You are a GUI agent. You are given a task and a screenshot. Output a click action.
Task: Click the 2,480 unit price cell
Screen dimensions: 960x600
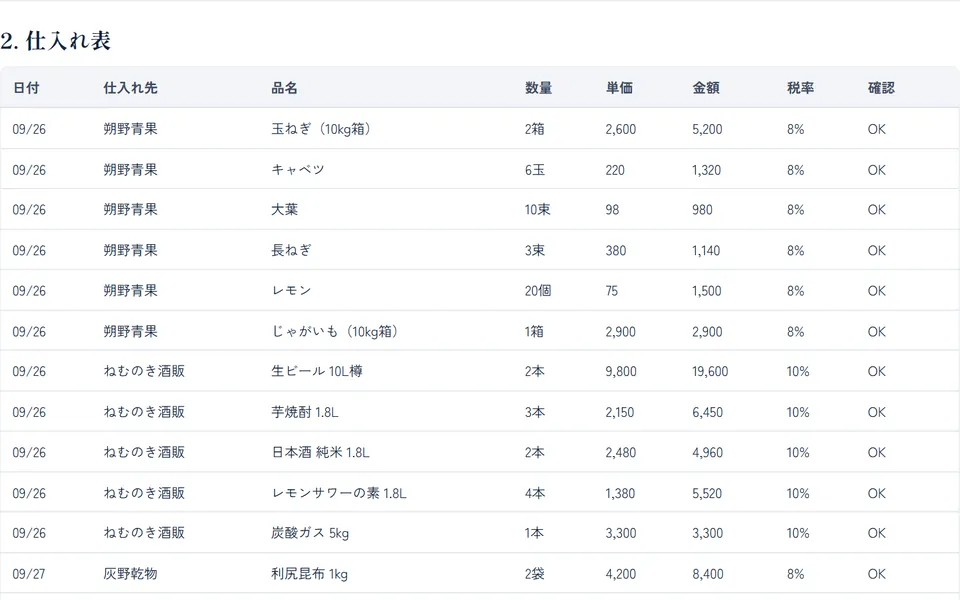621,452
